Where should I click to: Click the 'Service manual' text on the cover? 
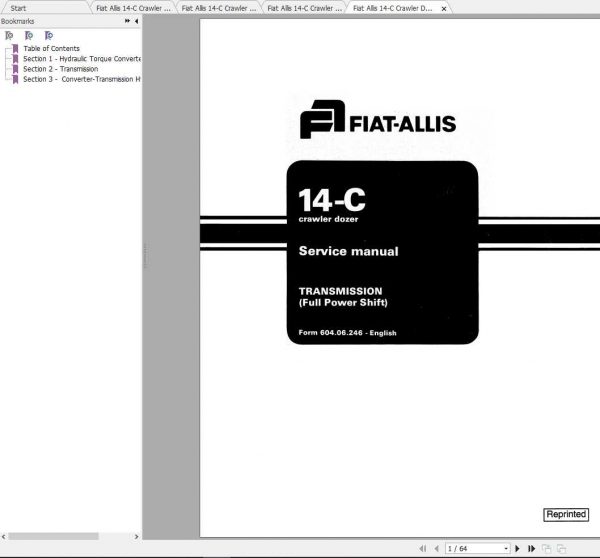tap(348, 251)
